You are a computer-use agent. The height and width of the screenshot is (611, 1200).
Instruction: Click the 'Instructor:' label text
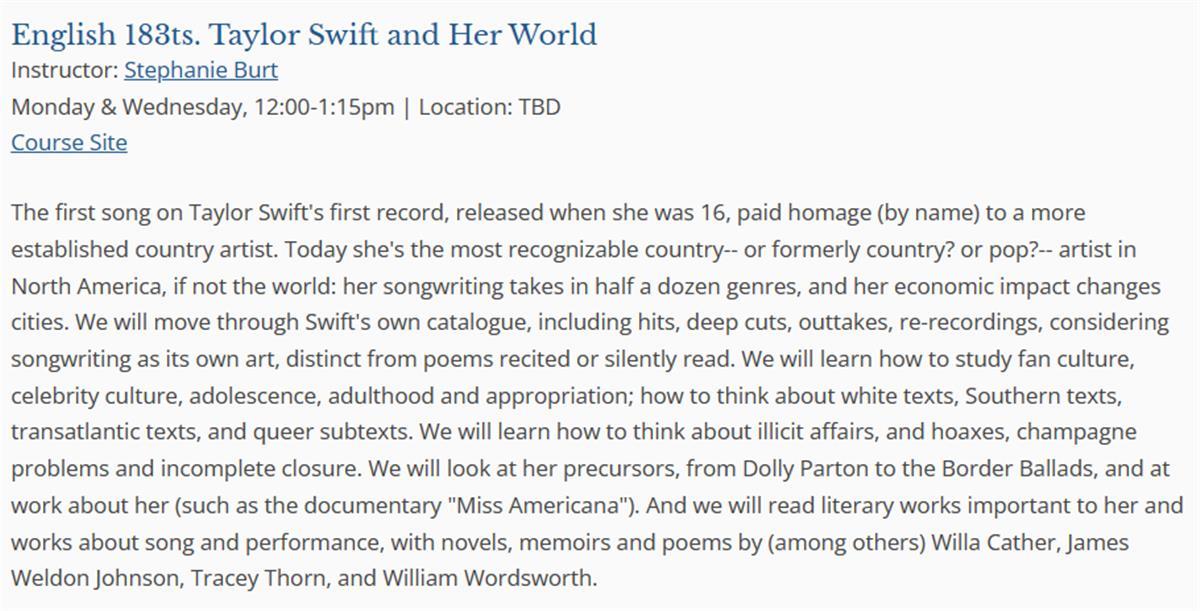pos(65,70)
